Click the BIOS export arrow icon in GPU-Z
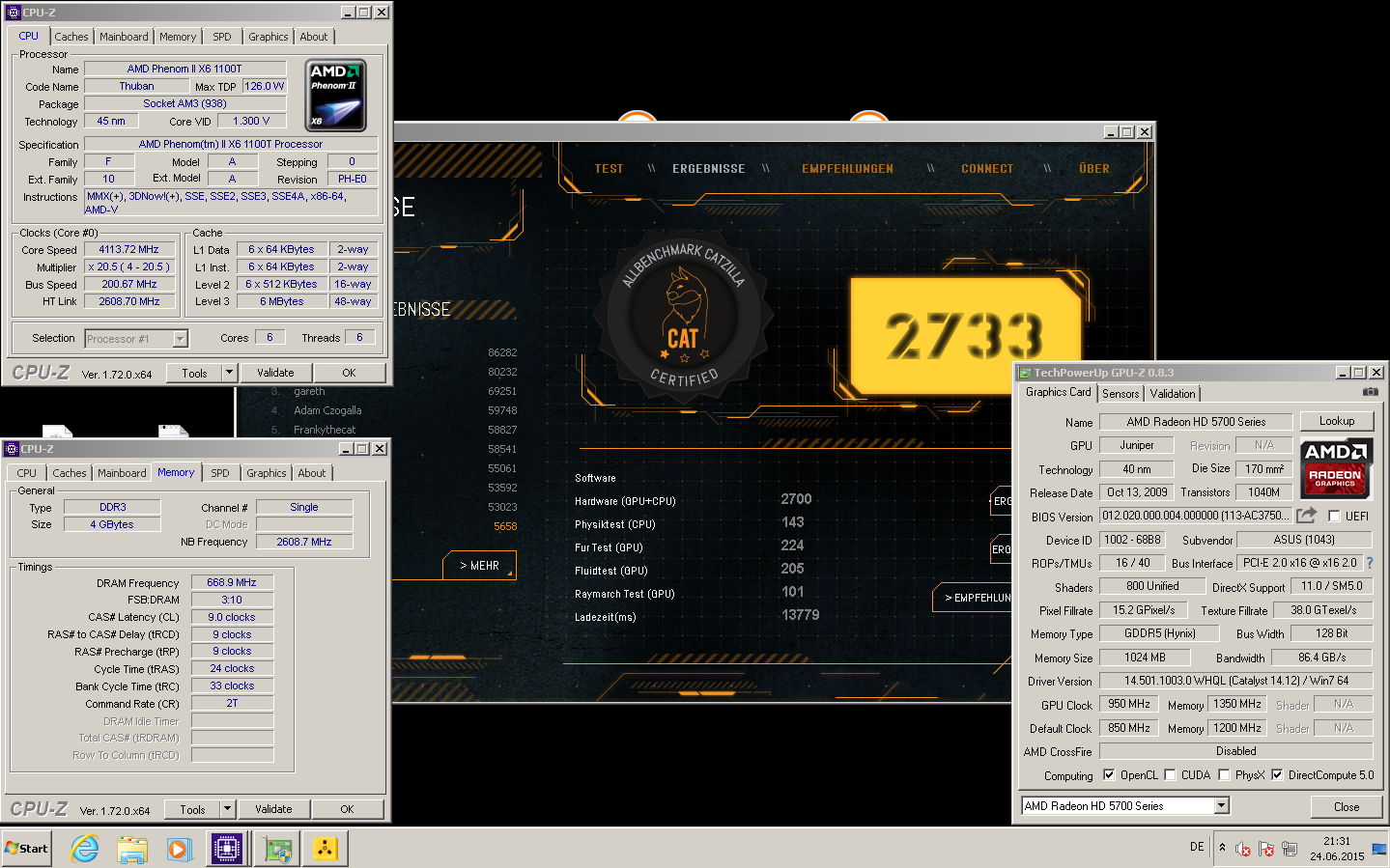Viewport: 1390px width, 868px height. [1306, 516]
